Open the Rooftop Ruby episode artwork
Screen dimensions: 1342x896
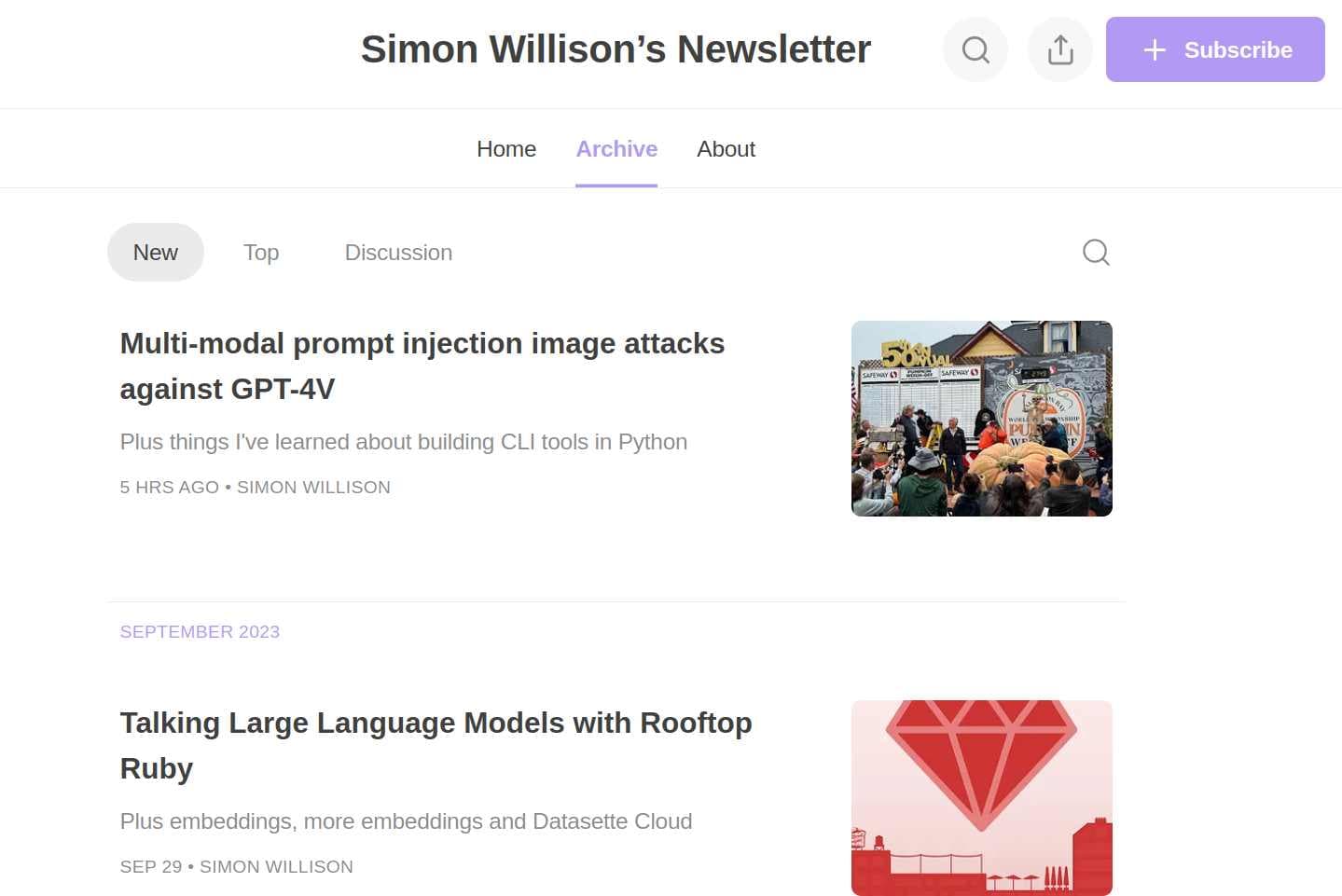[981, 797]
